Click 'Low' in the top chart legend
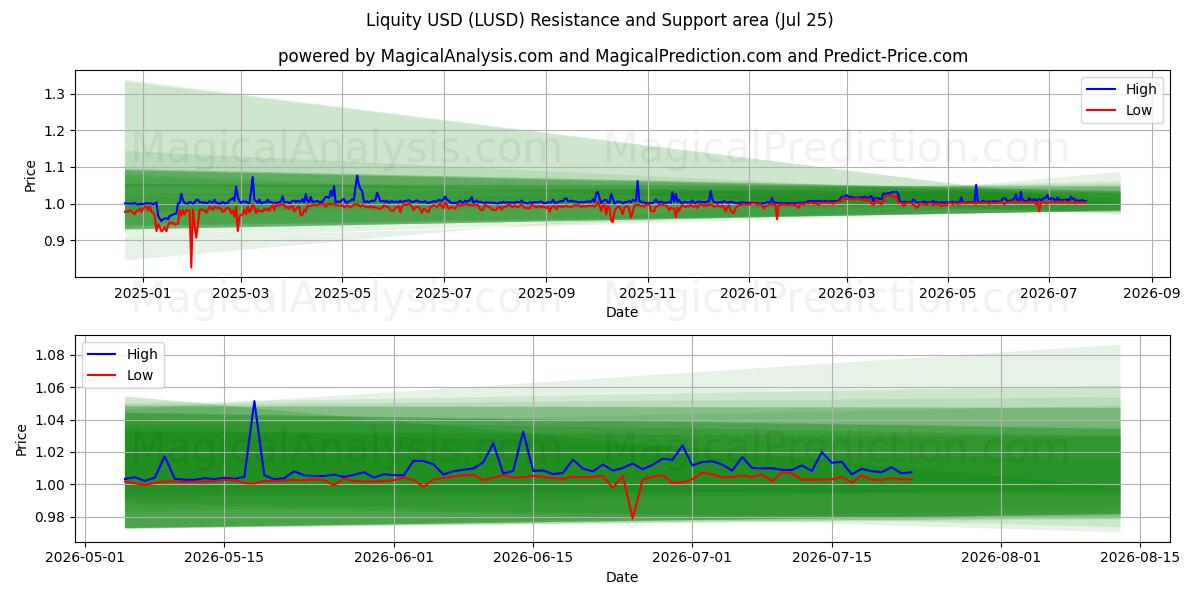Screen dimensions: 1200x600 pos(1139,110)
